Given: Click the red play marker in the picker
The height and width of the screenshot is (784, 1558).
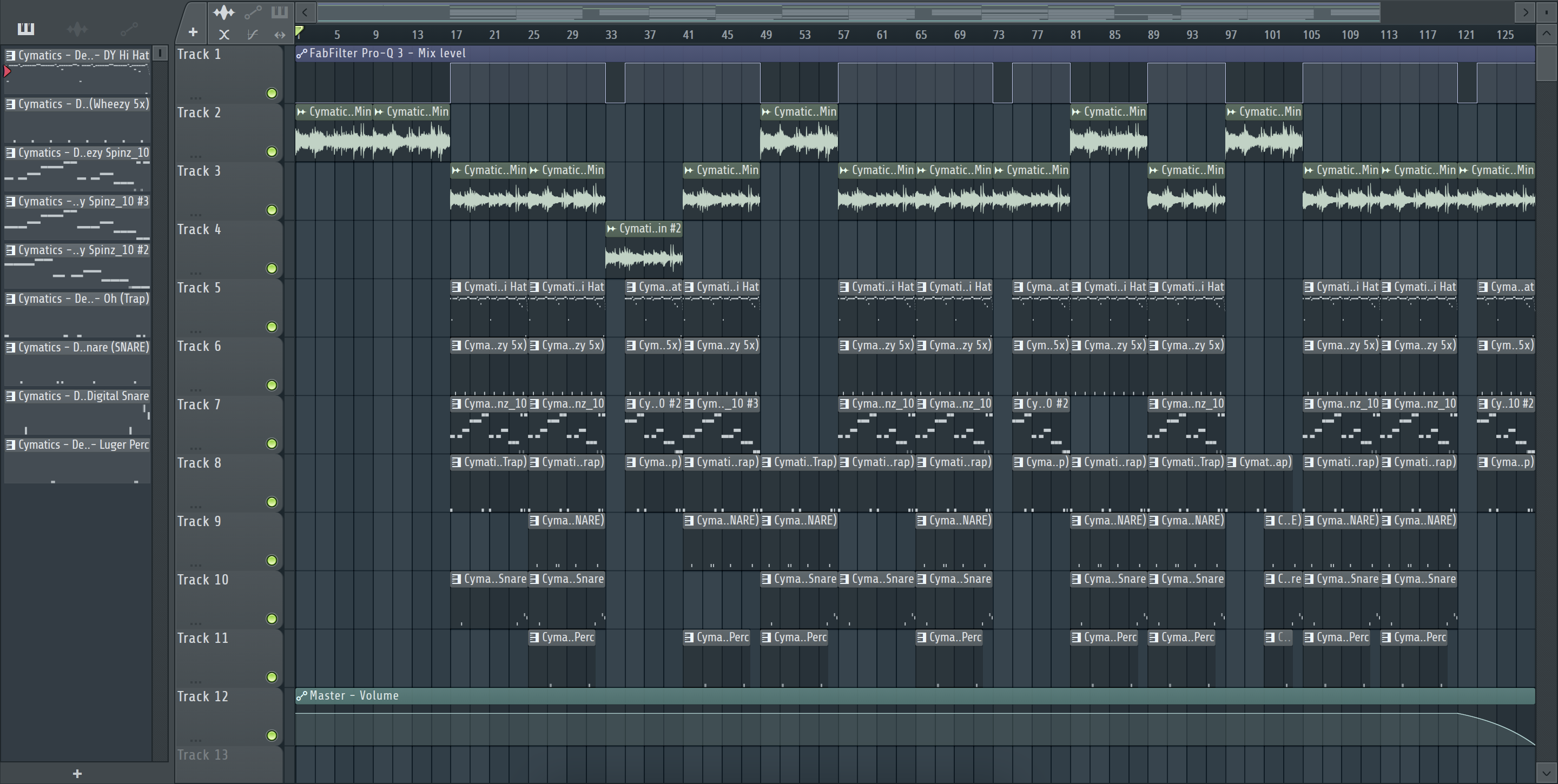Looking at the screenshot, I should pos(6,71).
